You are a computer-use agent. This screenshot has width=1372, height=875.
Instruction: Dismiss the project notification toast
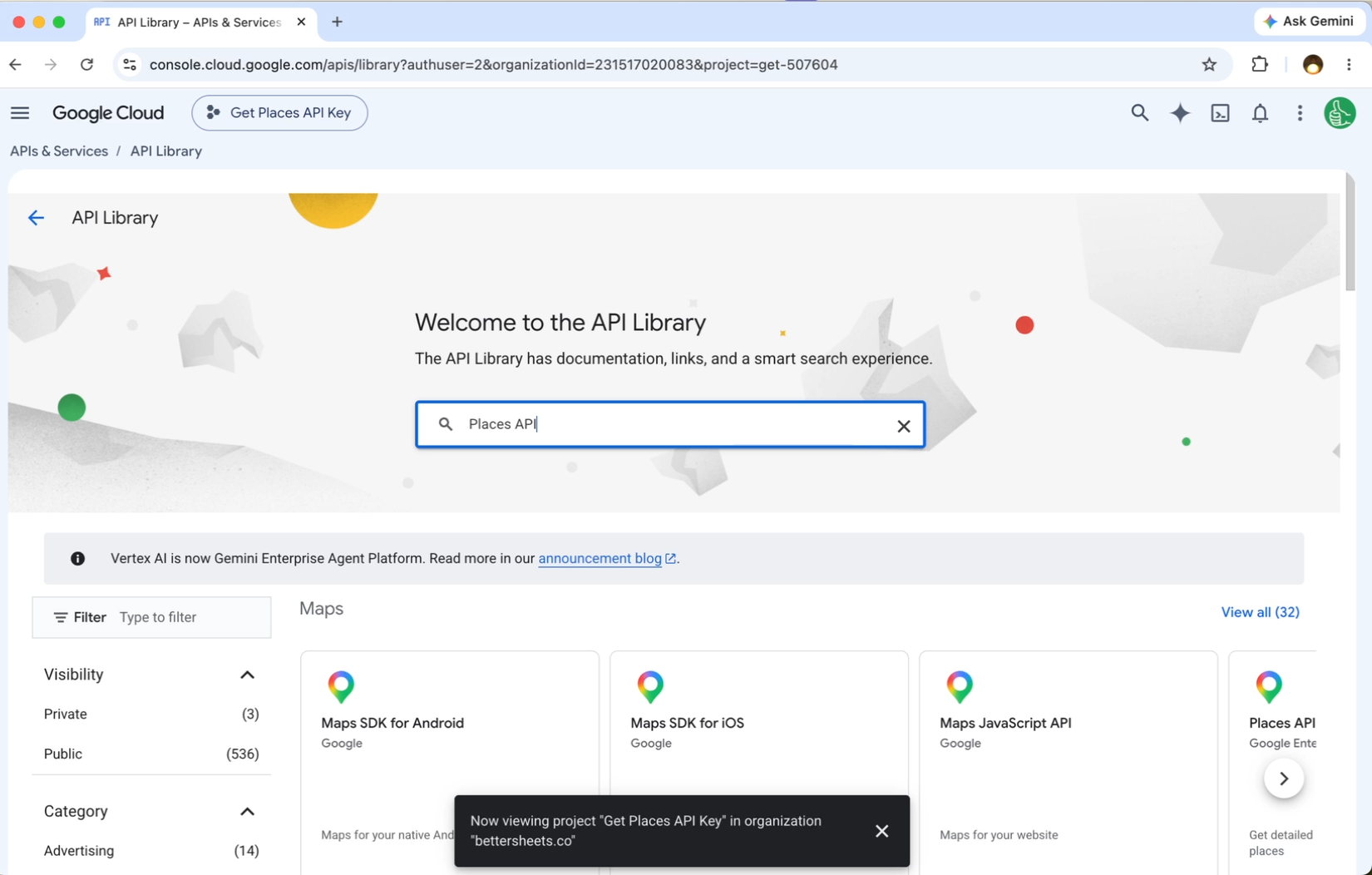882,831
